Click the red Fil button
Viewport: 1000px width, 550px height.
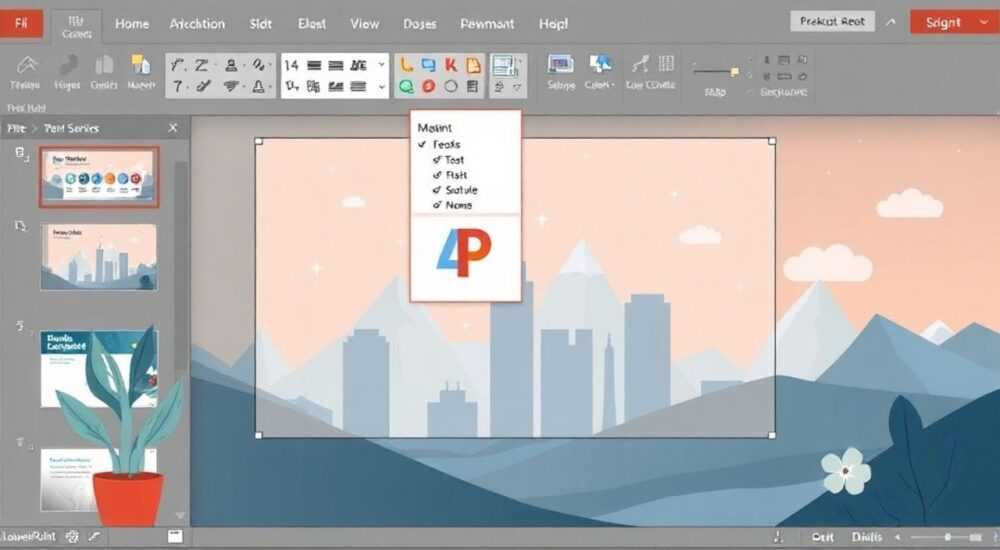click(21, 24)
